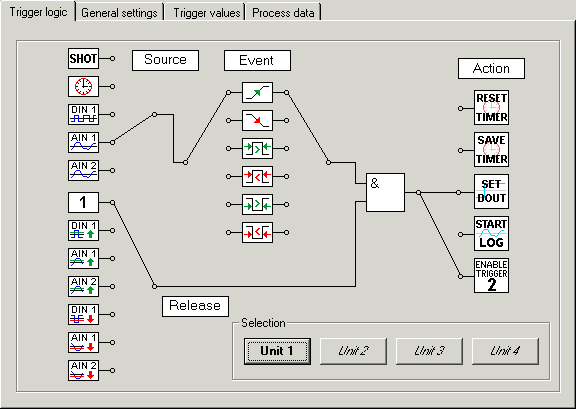Click the SAVE TIMER action icon

[x=492, y=150]
